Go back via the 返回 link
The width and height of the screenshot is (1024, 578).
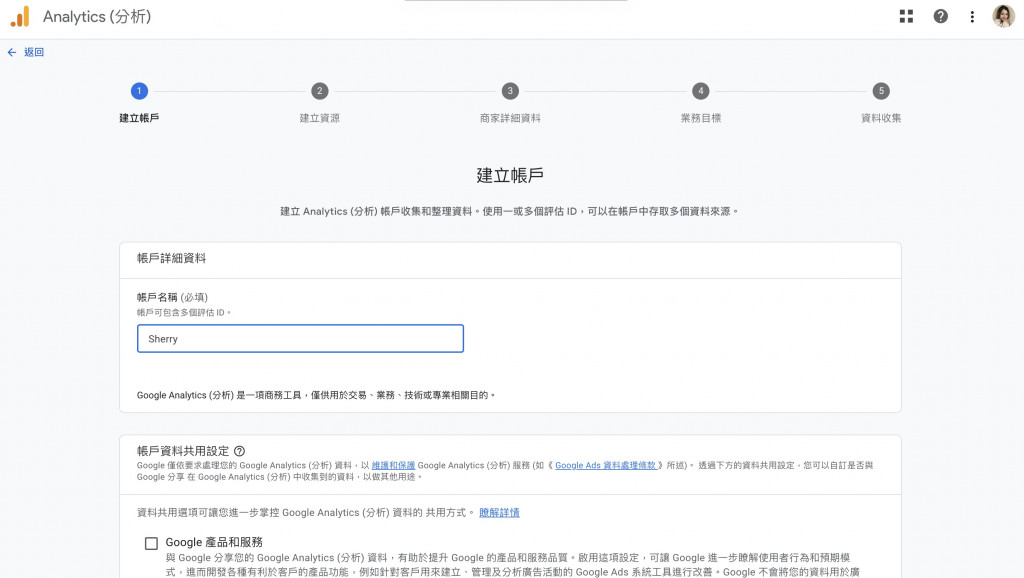34,52
